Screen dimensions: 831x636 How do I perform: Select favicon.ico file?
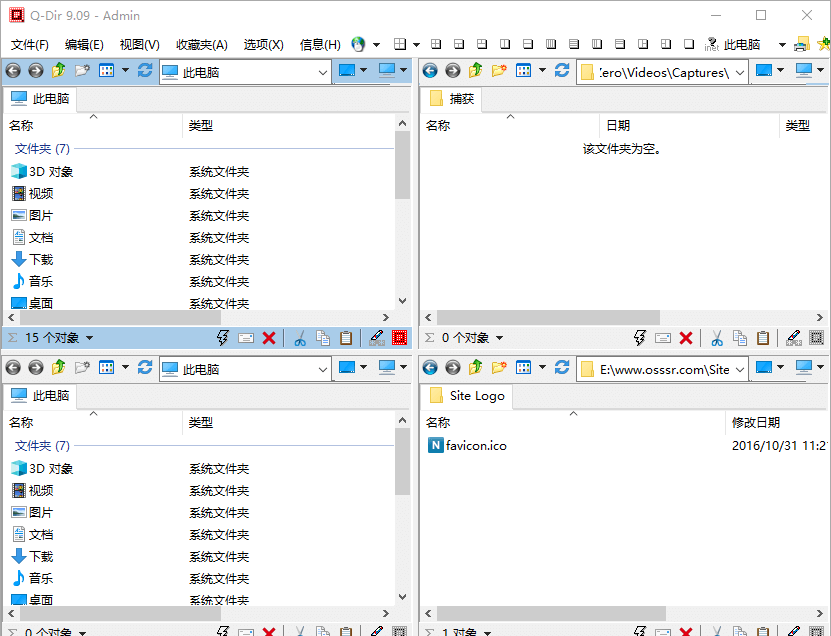[x=467, y=445]
